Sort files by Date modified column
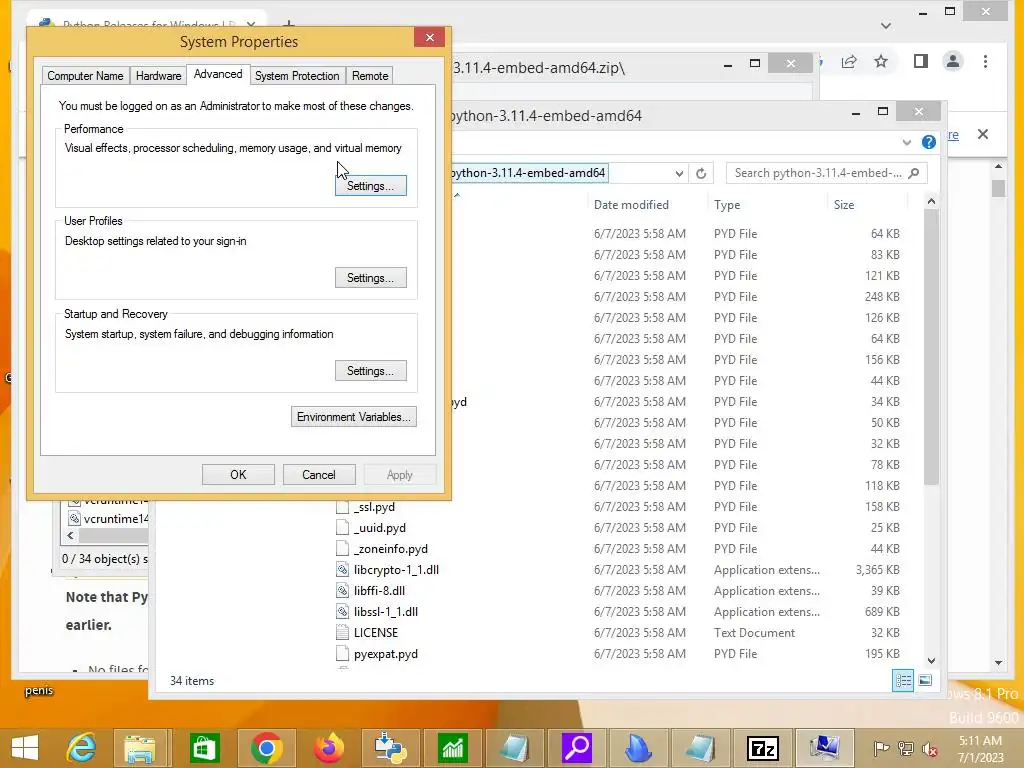Image resolution: width=1024 pixels, height=768 pixels. (631, 204)
